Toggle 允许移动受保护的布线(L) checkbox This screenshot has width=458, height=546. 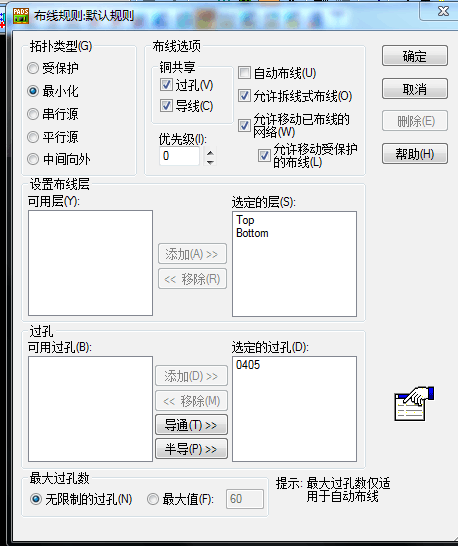264,155
